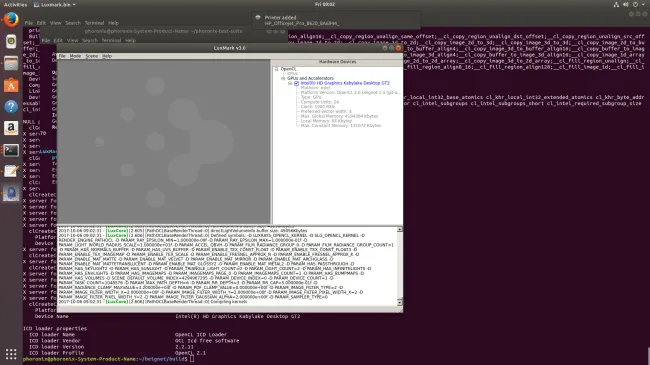The image size is (650, 365).
Task: Collapse the Intel HD Graphics device details
Action: (x=290, y=83)
